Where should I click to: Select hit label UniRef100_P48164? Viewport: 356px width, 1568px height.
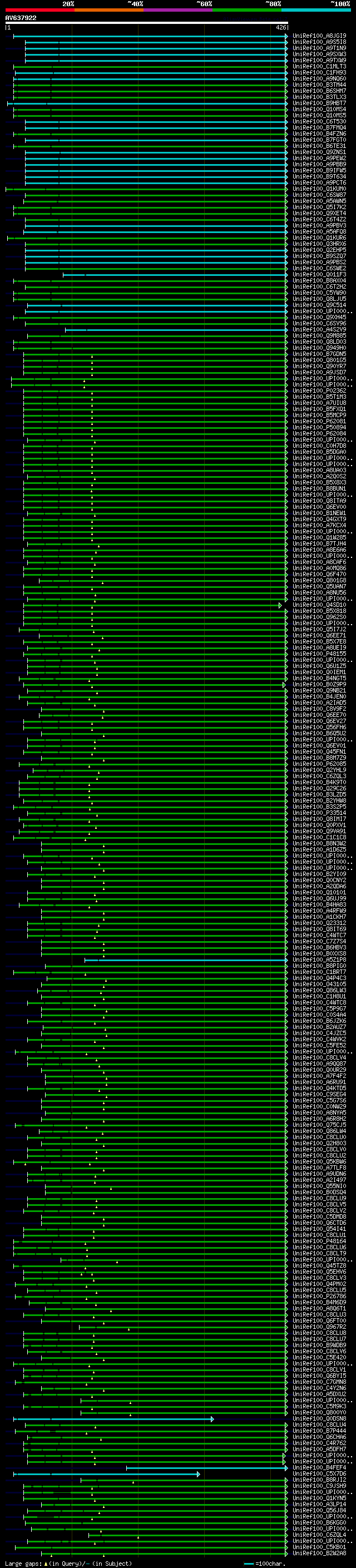coord(319,1240)
